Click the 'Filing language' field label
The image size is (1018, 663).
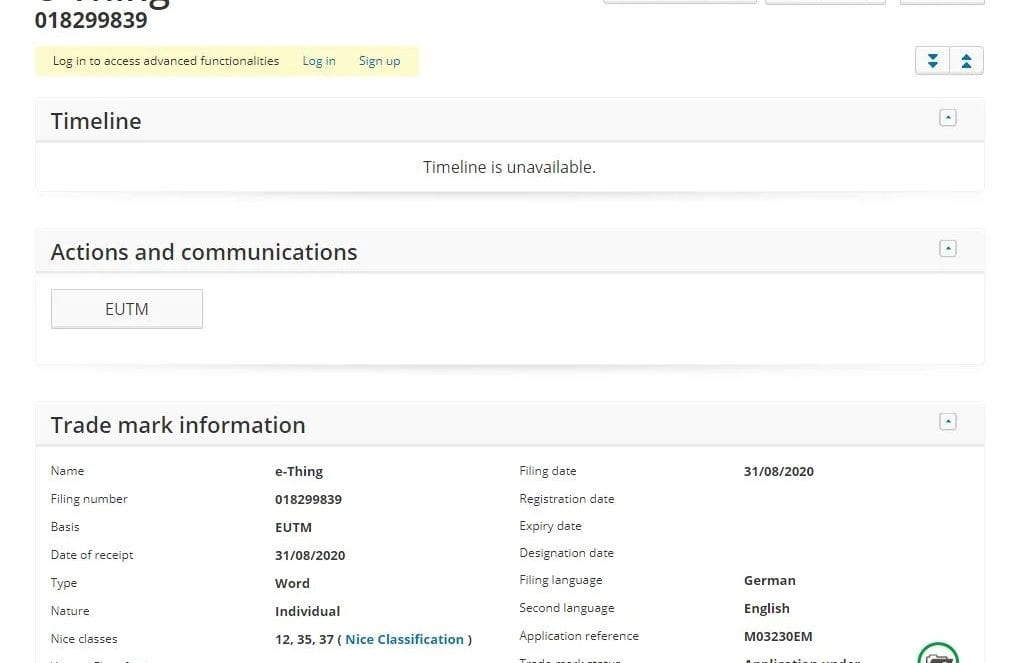coord(561,580)
